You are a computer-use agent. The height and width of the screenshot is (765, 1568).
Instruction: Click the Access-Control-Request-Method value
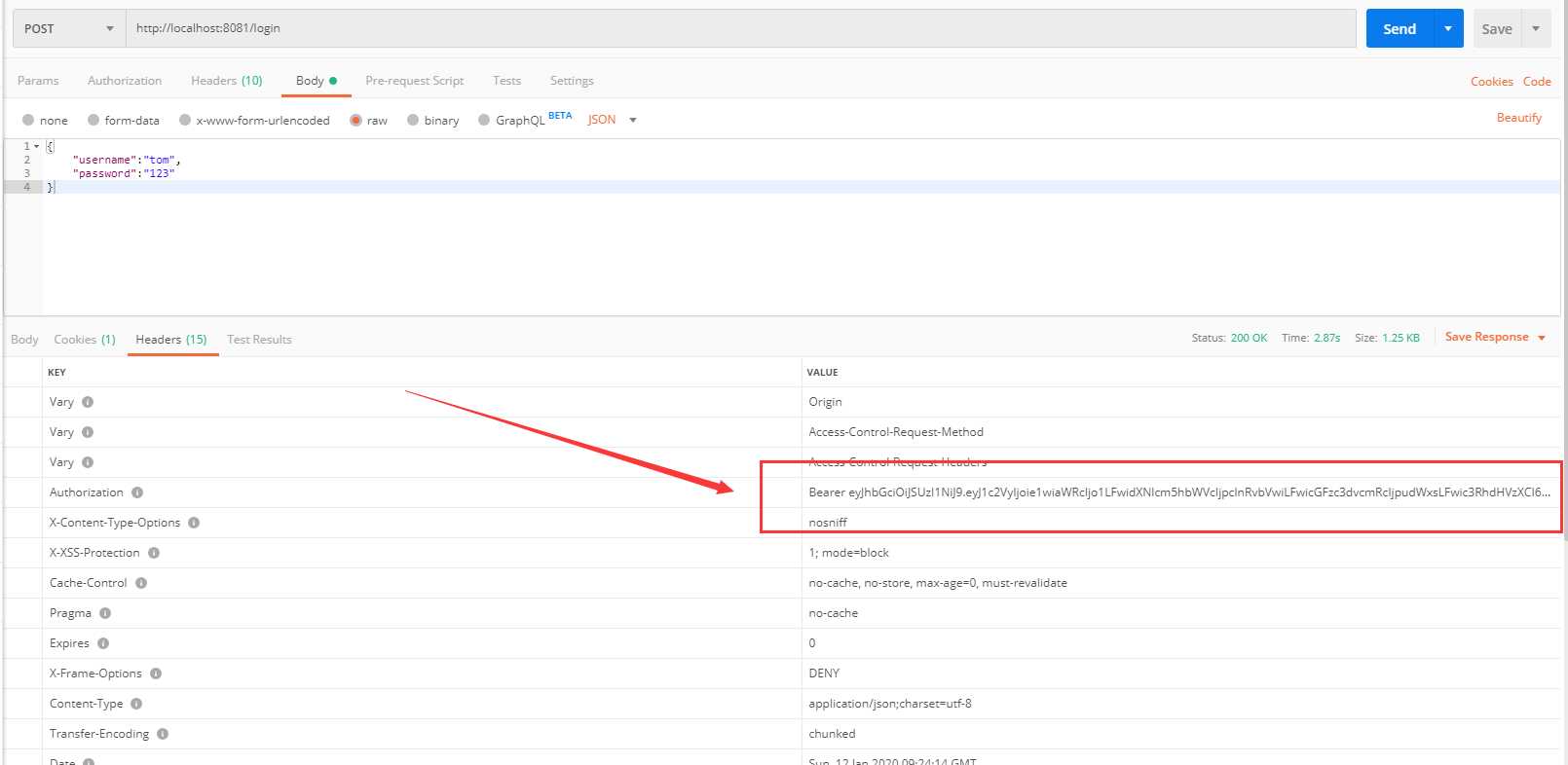(x=896, y=432)
